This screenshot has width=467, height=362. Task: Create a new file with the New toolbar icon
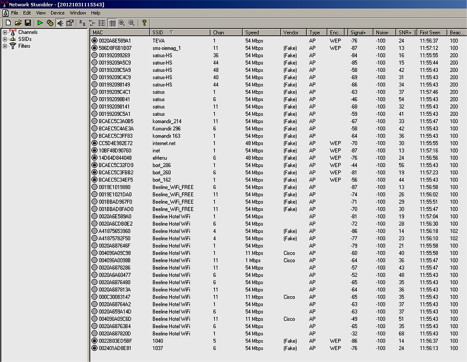8,23
